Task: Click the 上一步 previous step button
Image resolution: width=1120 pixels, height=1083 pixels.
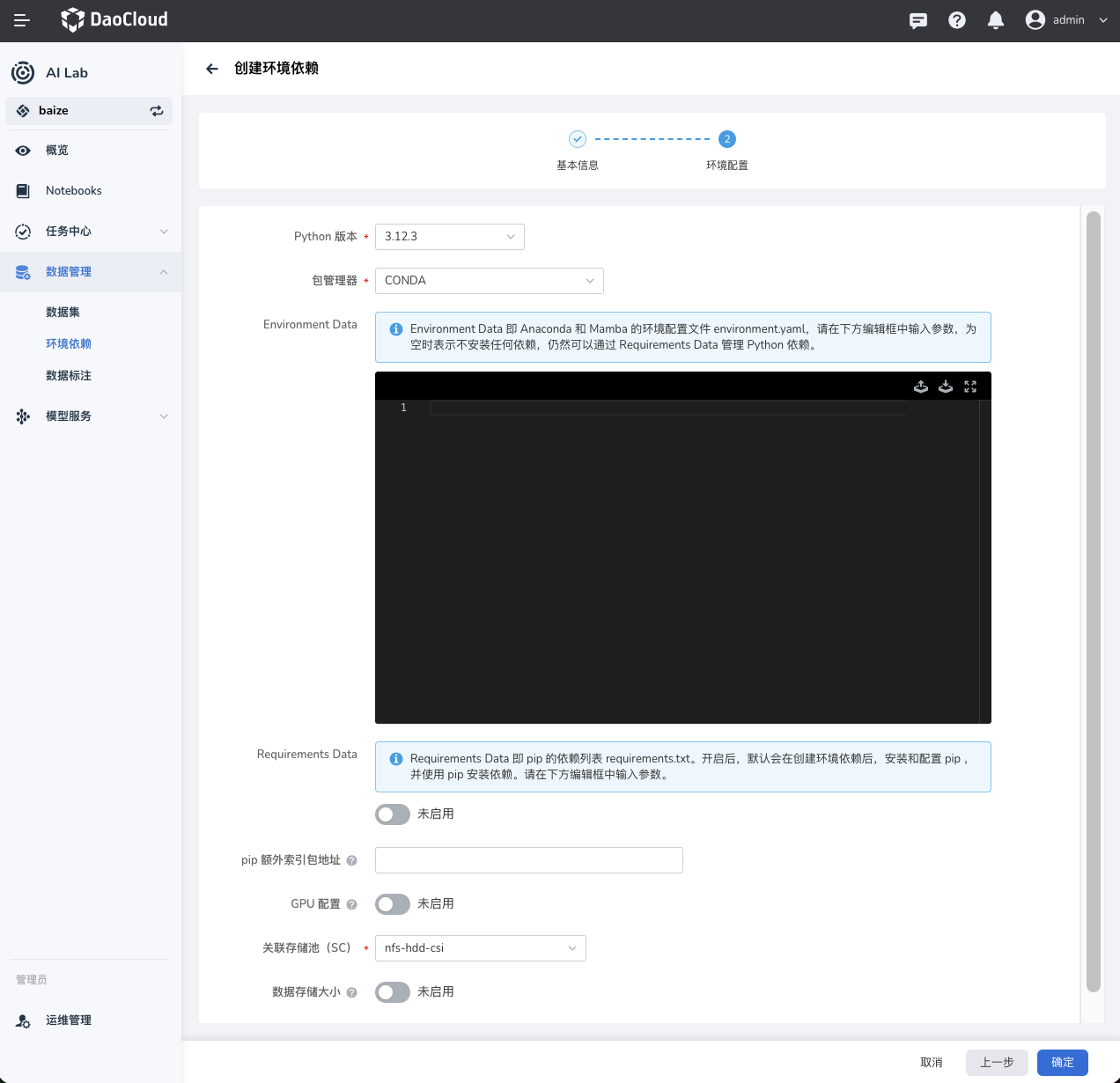Action: pos(997,1063)
